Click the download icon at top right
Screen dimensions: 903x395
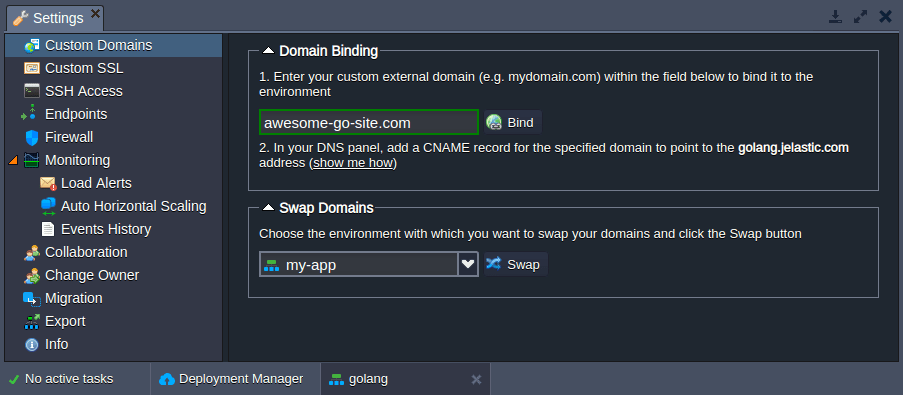tap(836, 17)
